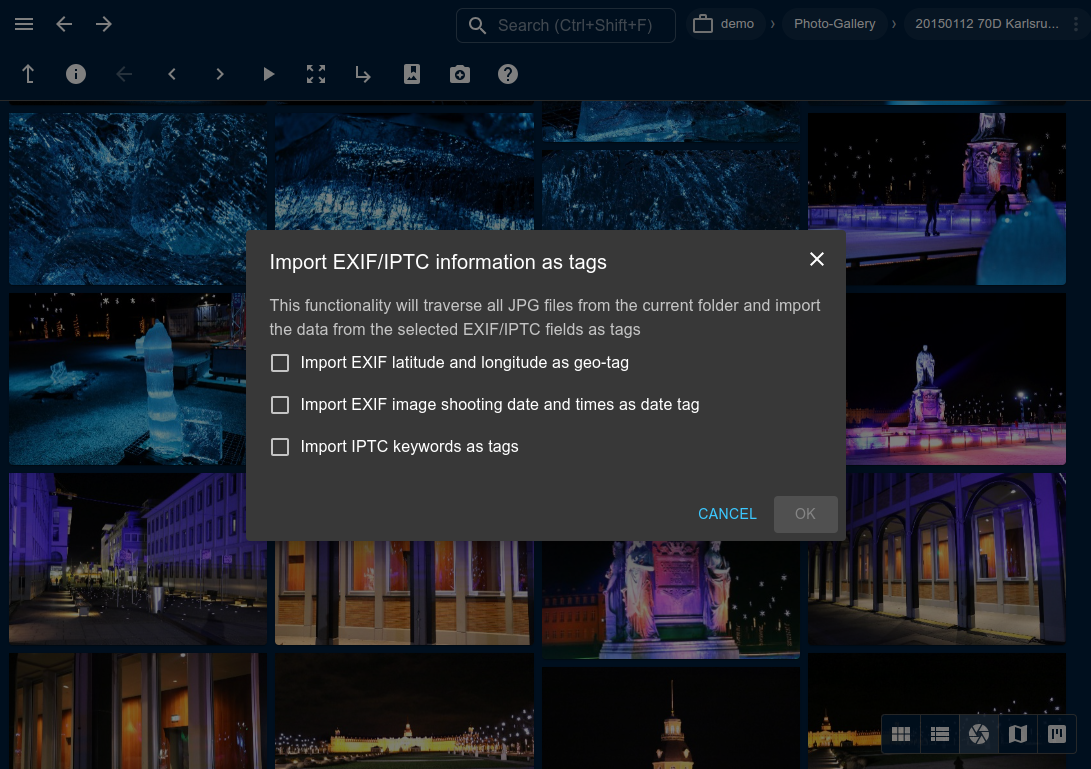Check EXIF shooting date import as date tag

pyautogui.click(x=280, y=405)
